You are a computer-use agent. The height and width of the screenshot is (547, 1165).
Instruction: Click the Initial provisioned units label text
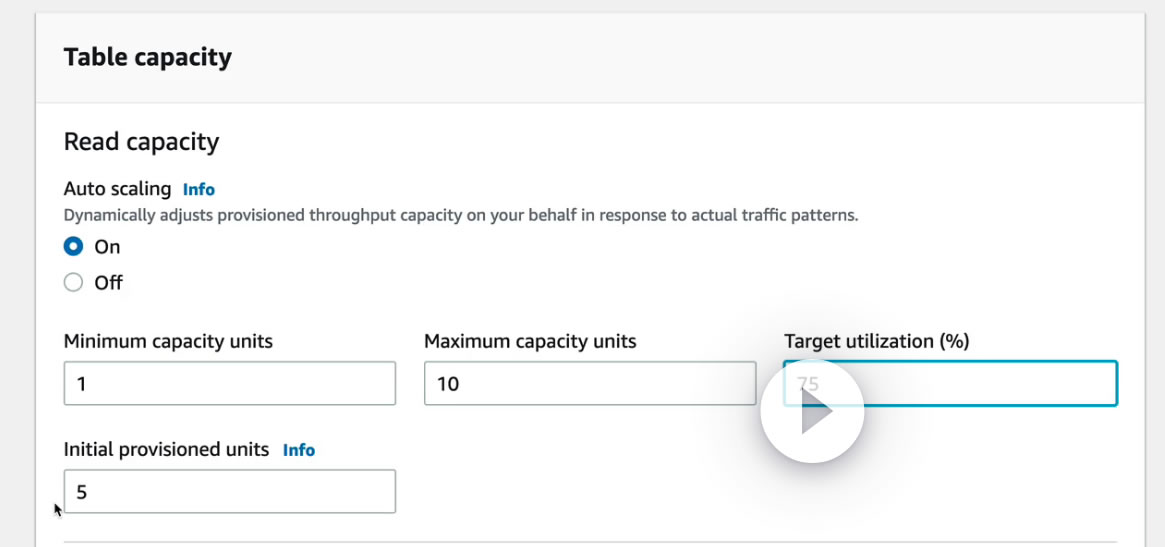[x=166, y=450]
